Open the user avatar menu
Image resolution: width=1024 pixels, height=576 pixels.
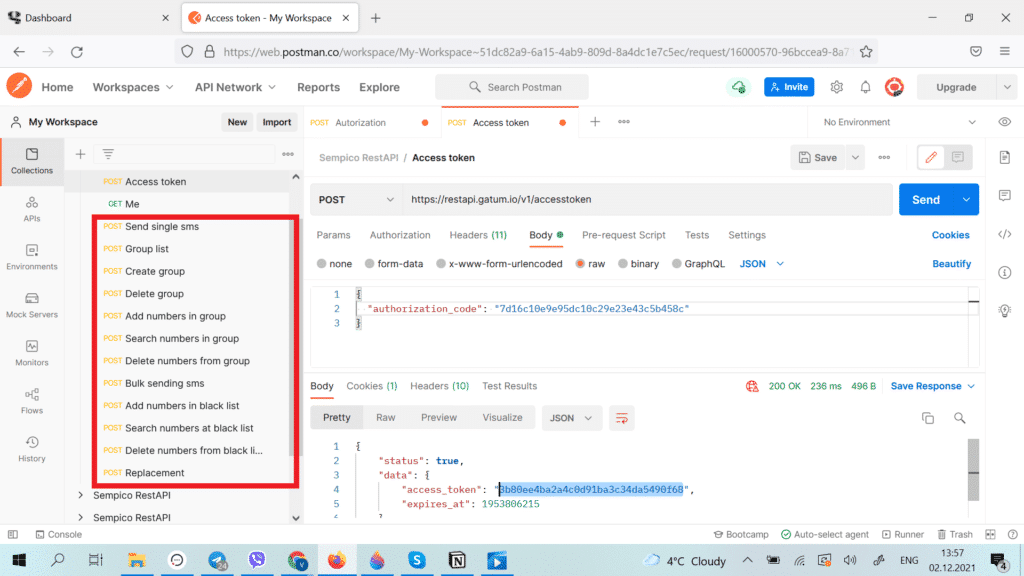(x=894, y=87)
